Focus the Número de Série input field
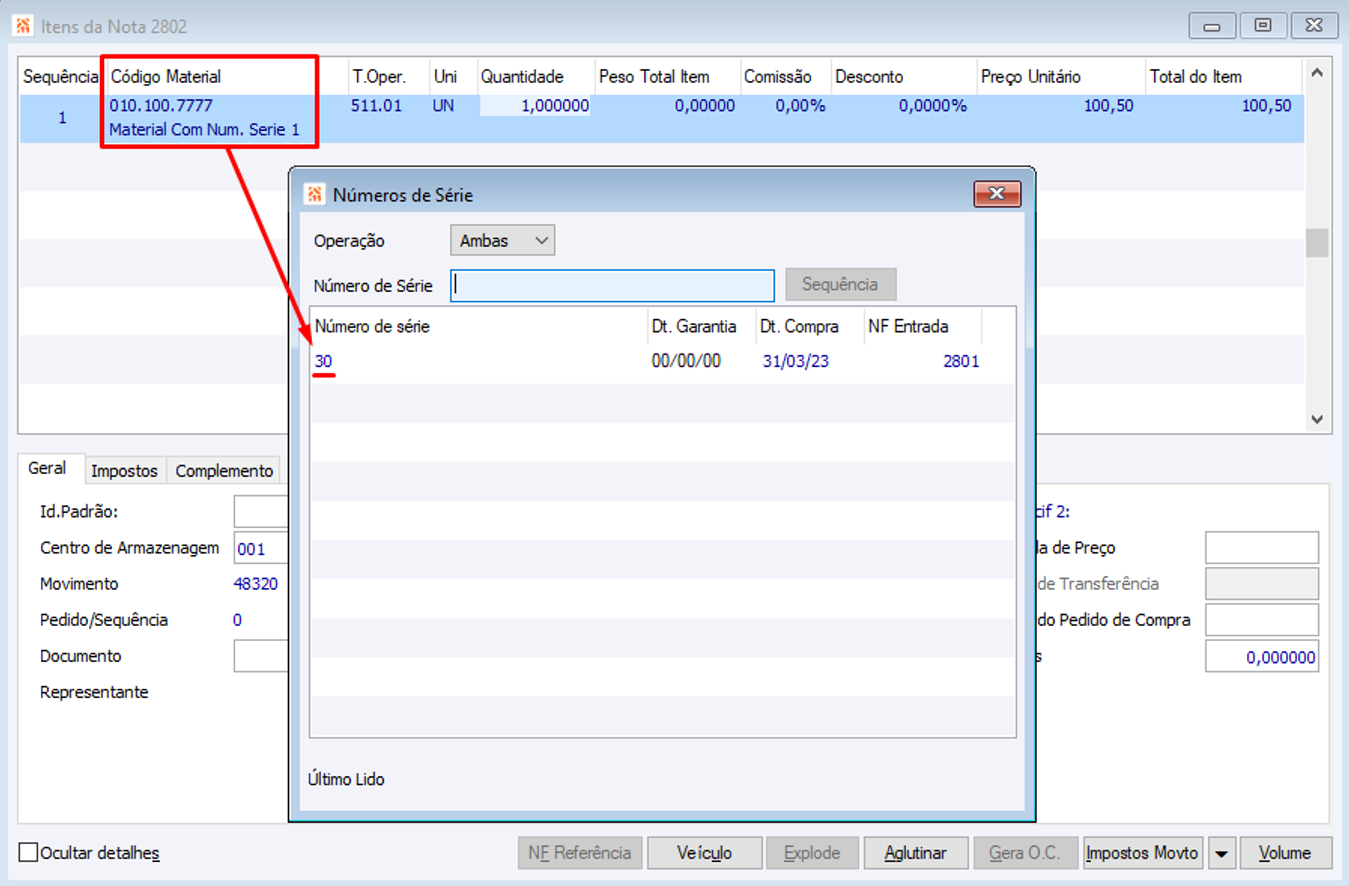The image size is (1349, 886). 612,285
